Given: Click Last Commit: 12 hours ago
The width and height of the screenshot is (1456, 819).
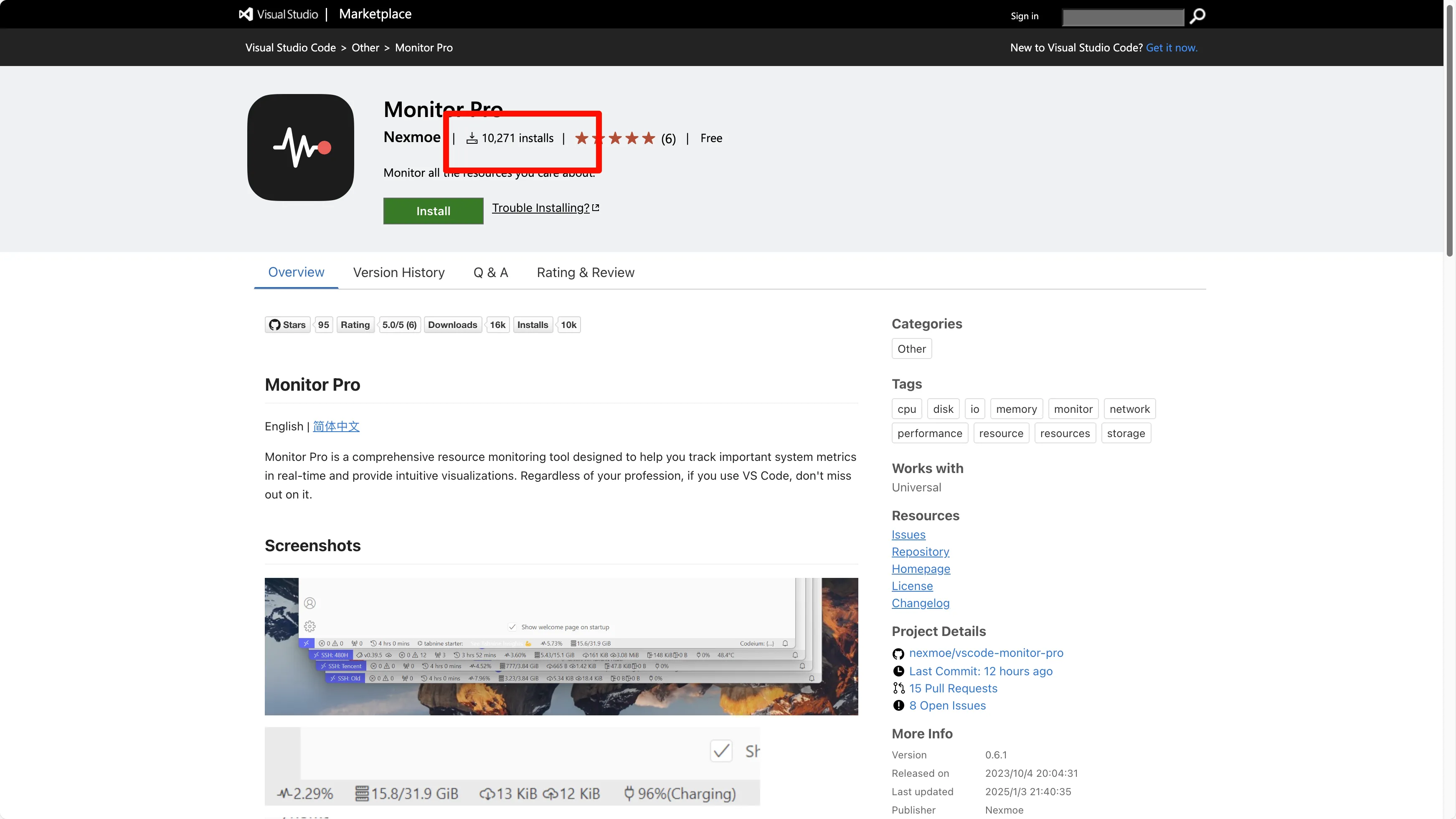Looking at the screenshot, I should click(x=981, y=671).
